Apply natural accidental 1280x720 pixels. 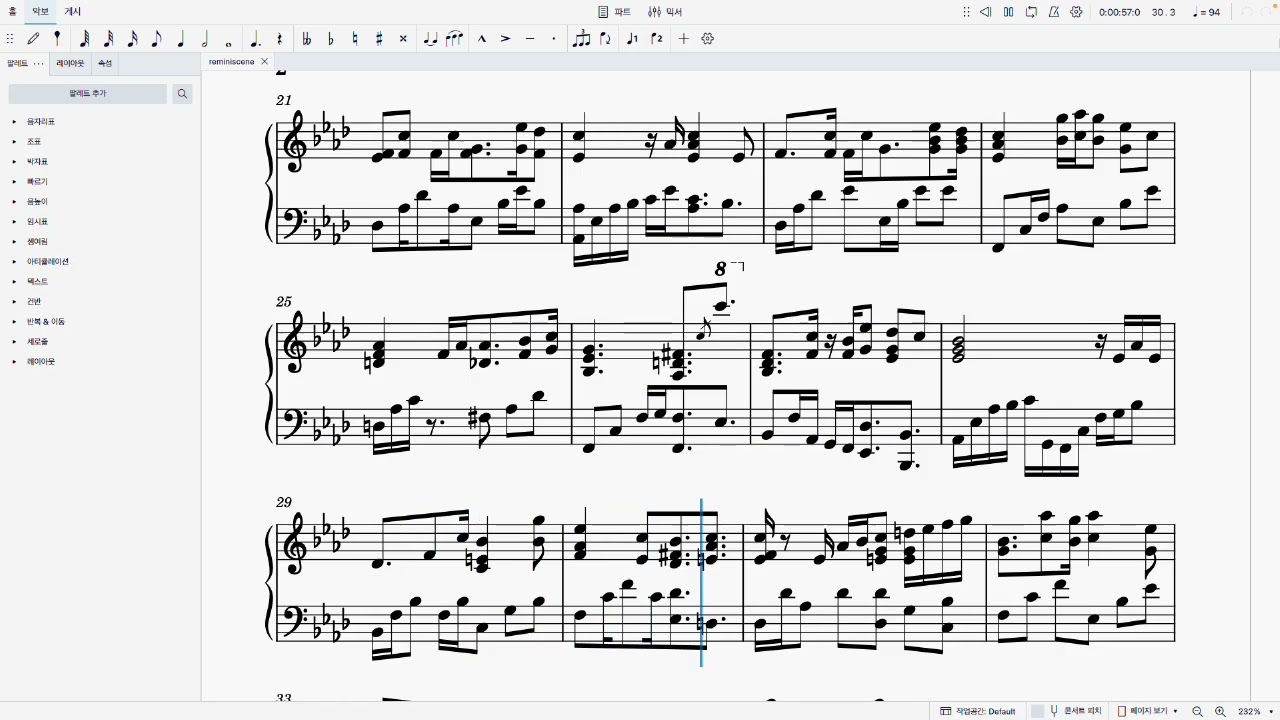[x=355, y=39]
